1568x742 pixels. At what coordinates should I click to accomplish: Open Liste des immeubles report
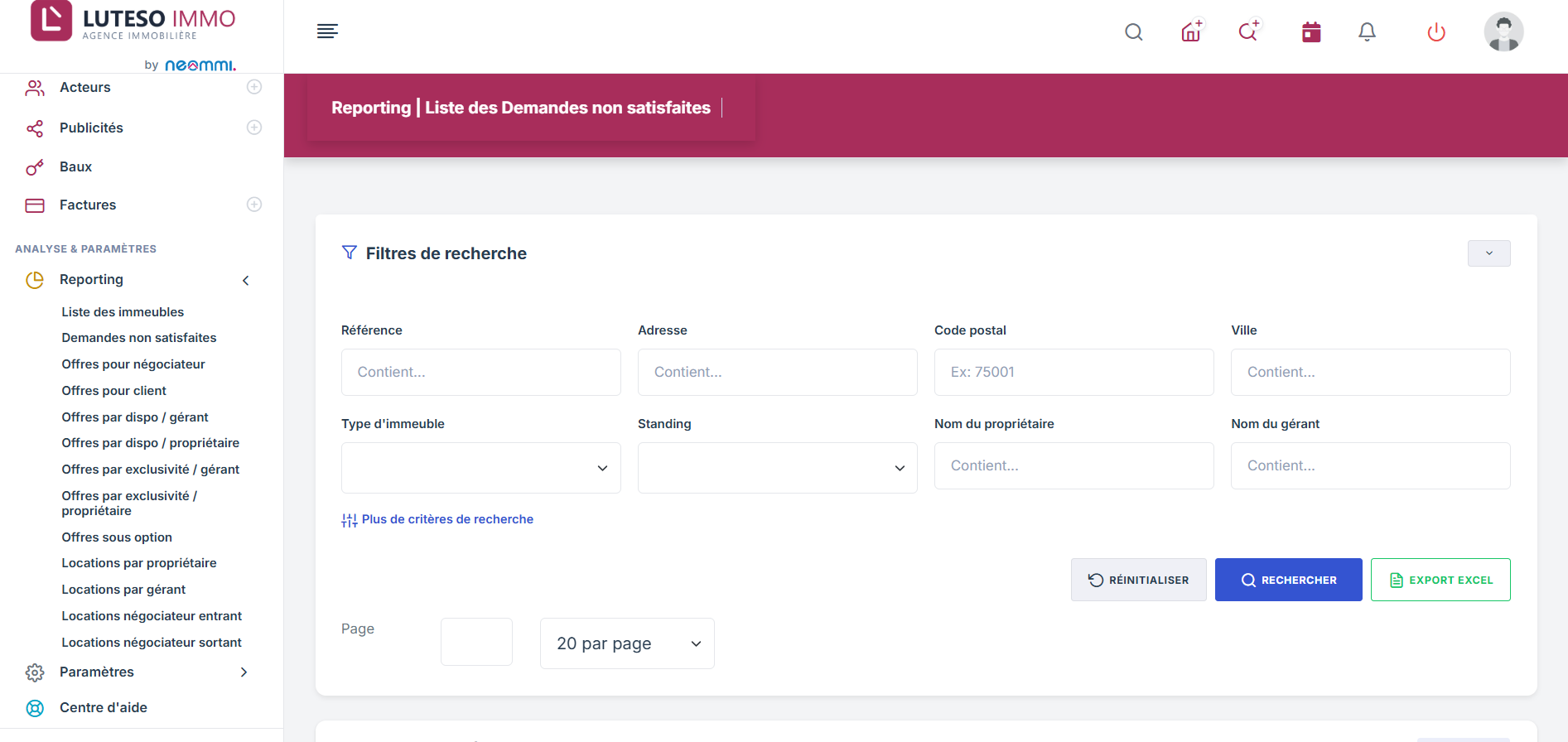(x=123, y=312)
